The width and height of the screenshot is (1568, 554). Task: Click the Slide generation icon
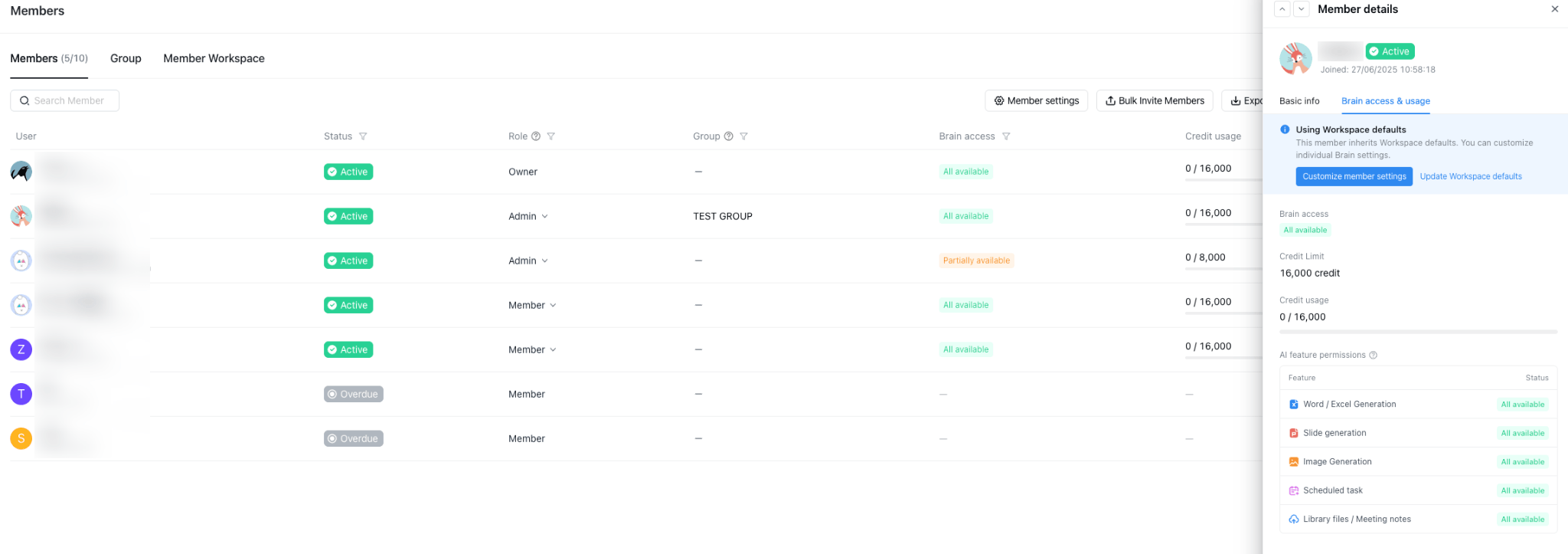[1294, 433]
